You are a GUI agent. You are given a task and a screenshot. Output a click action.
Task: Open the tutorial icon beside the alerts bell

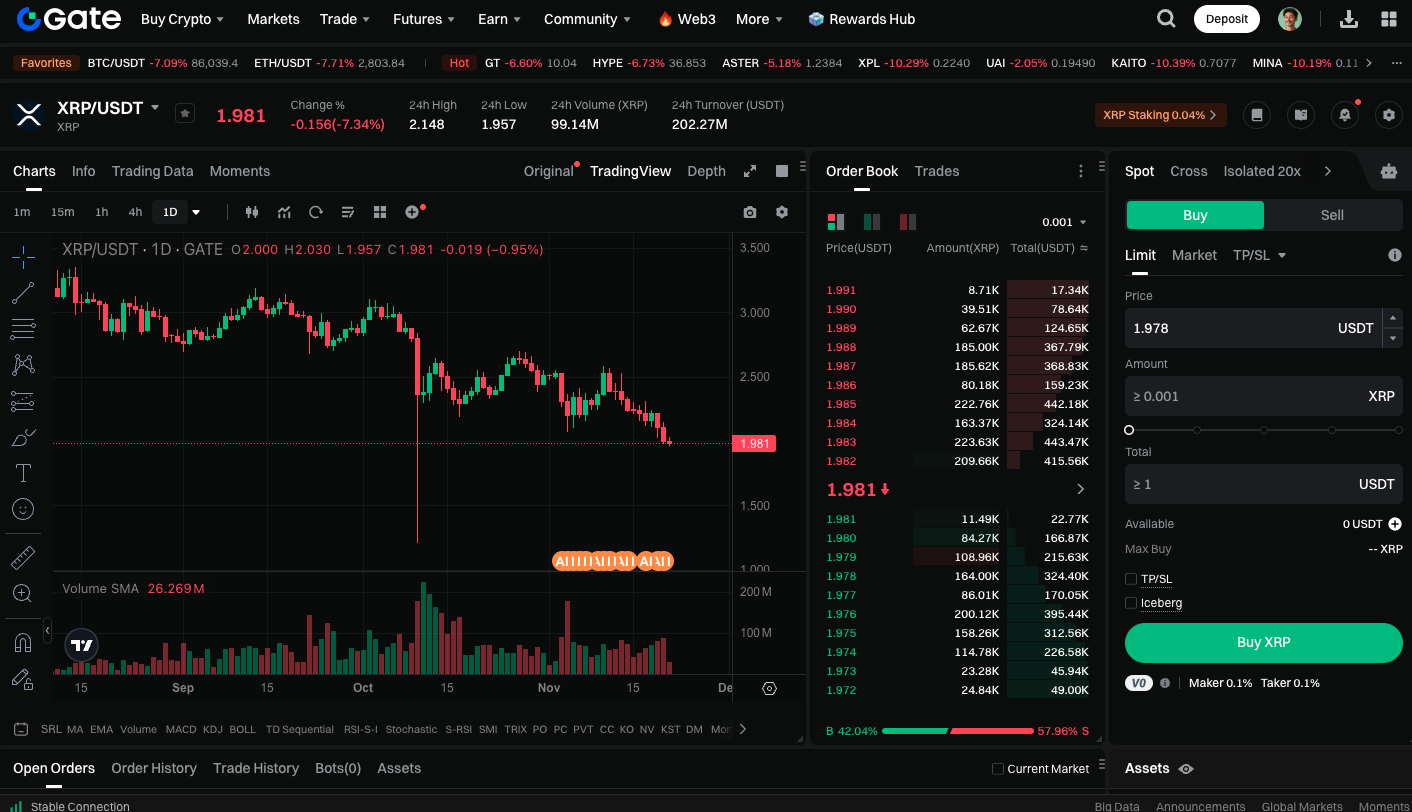click(x=1301, y=115)
